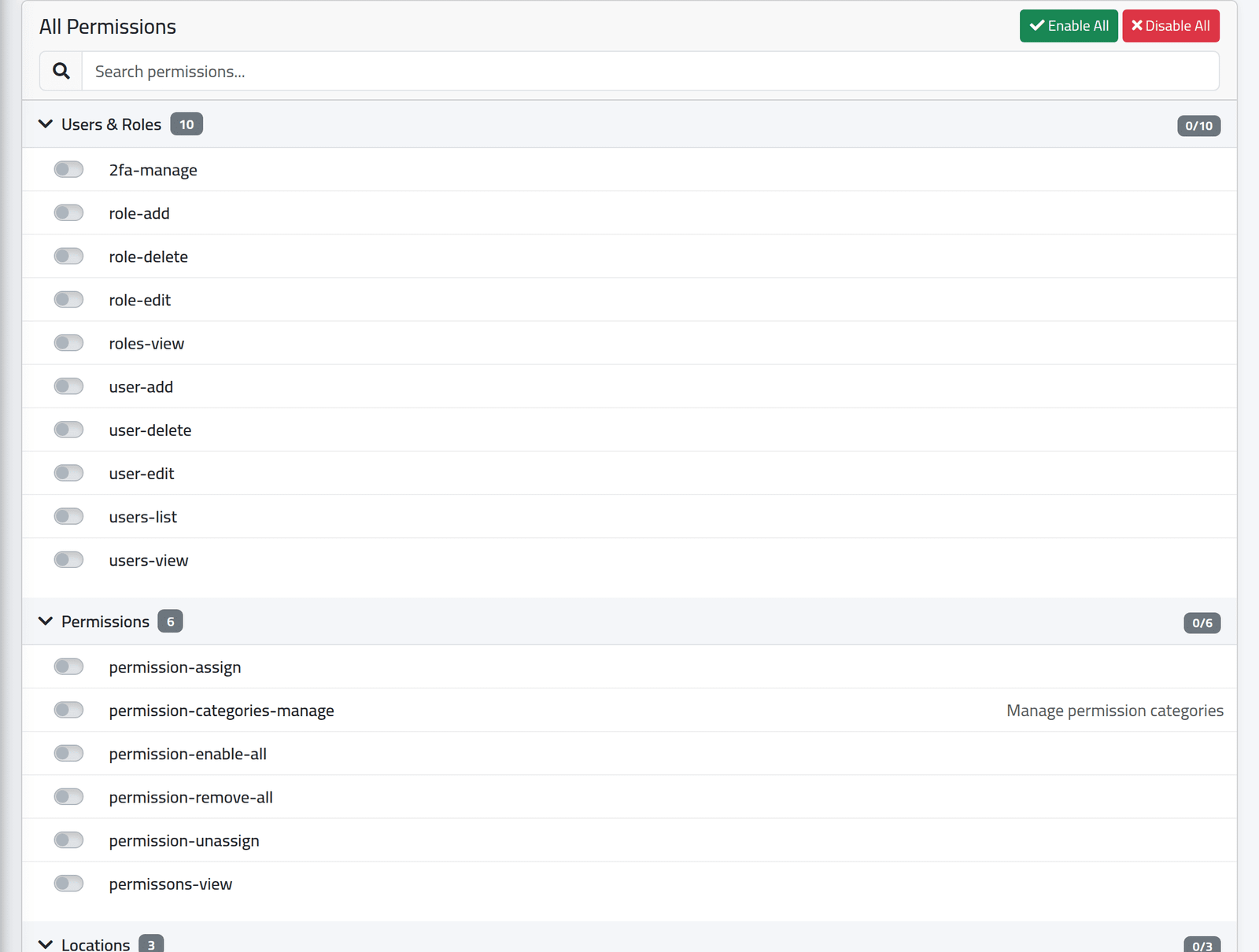This screenshot has width=1259, height=952.
Task: Click the 'All Permissions' heading
Action: coord(108,27)
